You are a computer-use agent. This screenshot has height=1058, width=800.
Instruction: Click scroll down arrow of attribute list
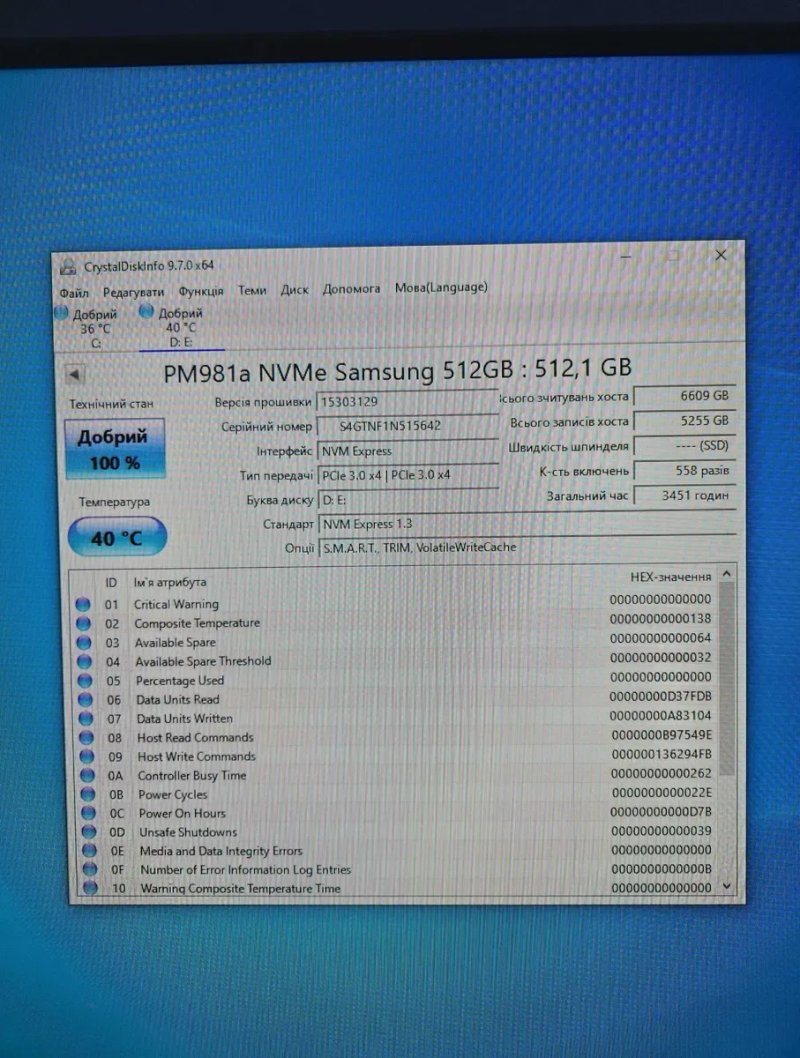(x=727, y=886)
